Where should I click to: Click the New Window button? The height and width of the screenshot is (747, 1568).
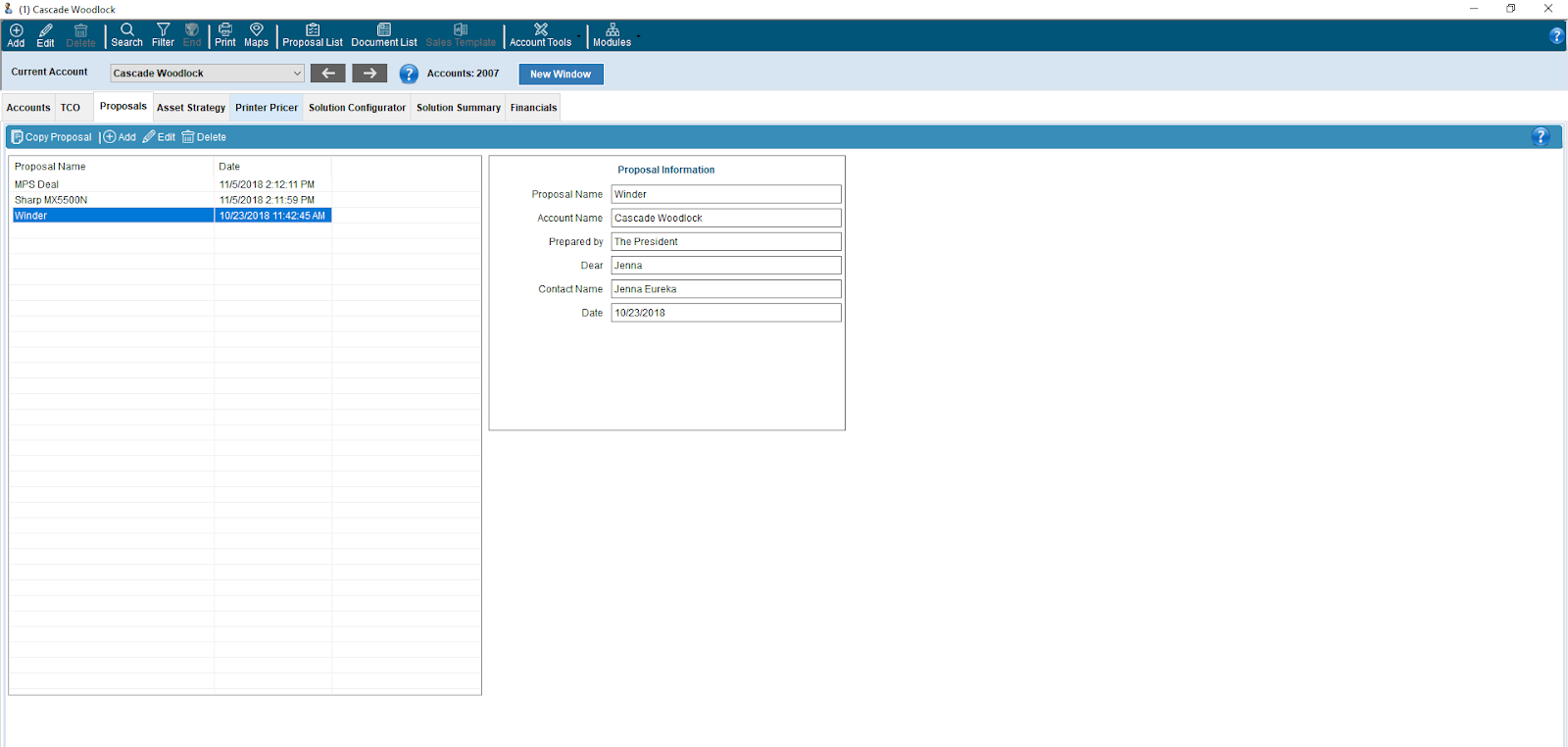tap(561, 74)
